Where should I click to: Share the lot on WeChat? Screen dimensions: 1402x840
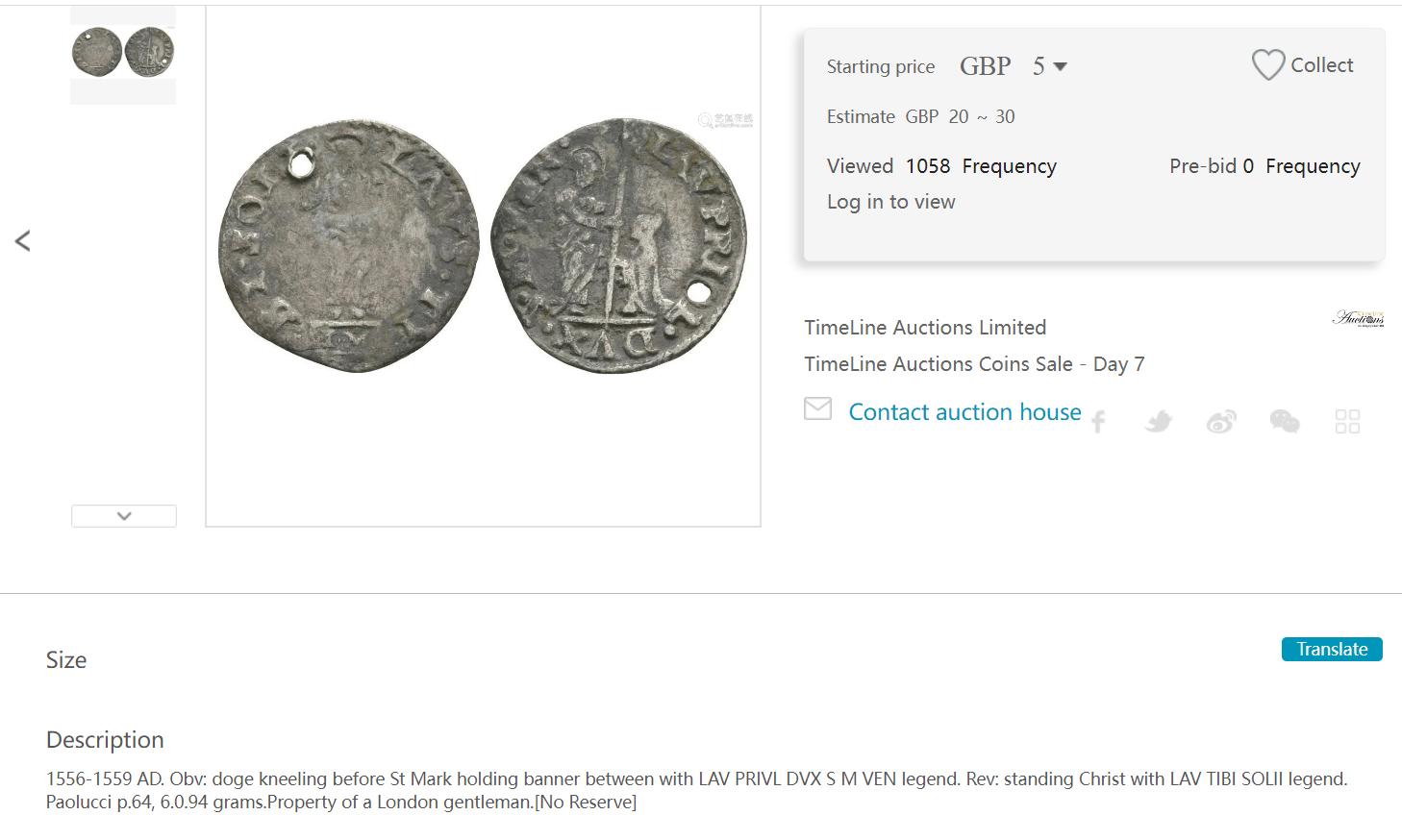pos(1285,422)
